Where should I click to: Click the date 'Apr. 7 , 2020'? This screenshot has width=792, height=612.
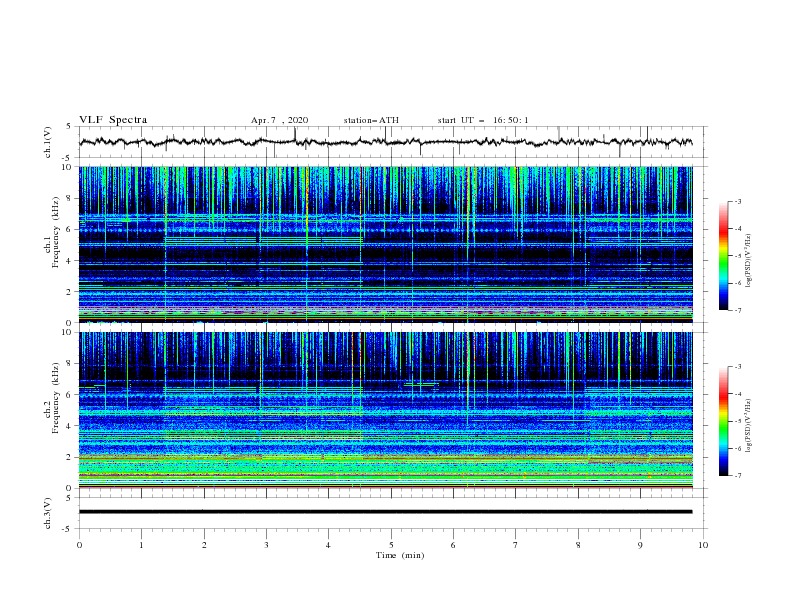pos(279,120)
